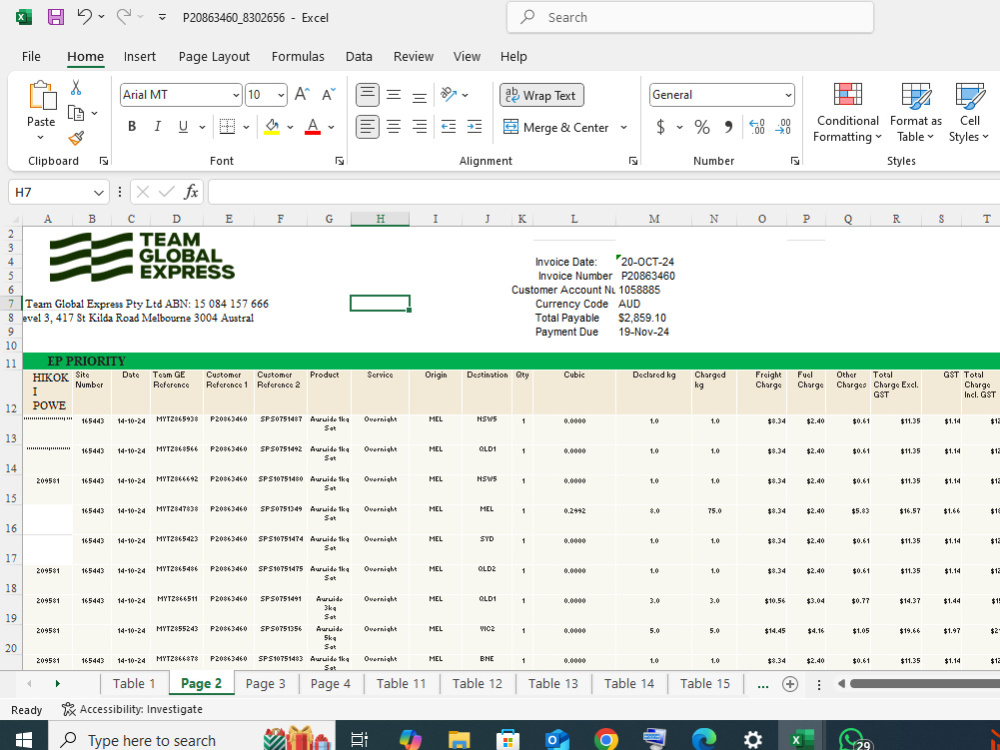Apply Percent Style formatting
The height and width of the screenshot is (750, 1000).
pos(702,127)
